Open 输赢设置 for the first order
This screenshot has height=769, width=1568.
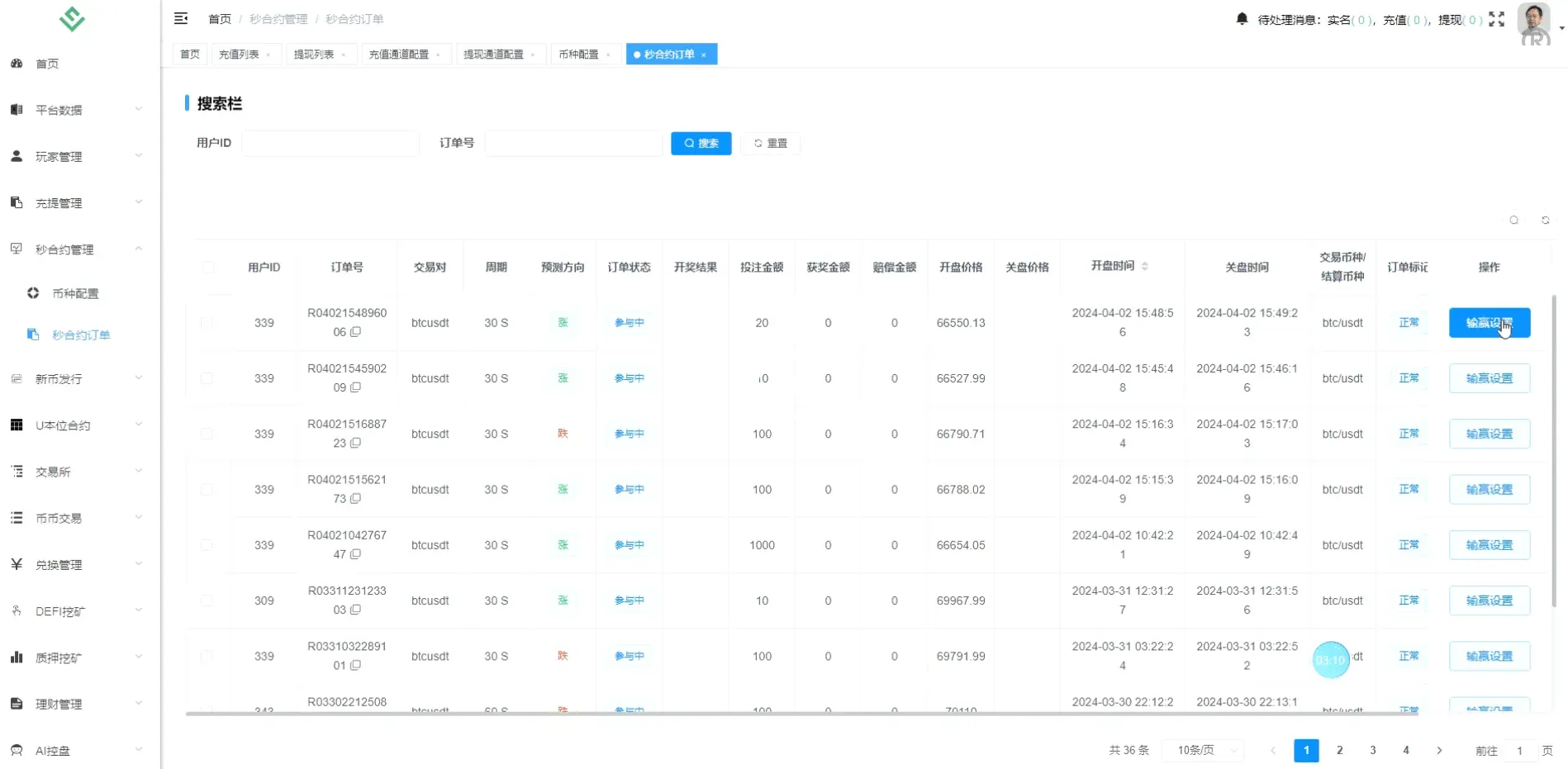tap(1489, 323)
